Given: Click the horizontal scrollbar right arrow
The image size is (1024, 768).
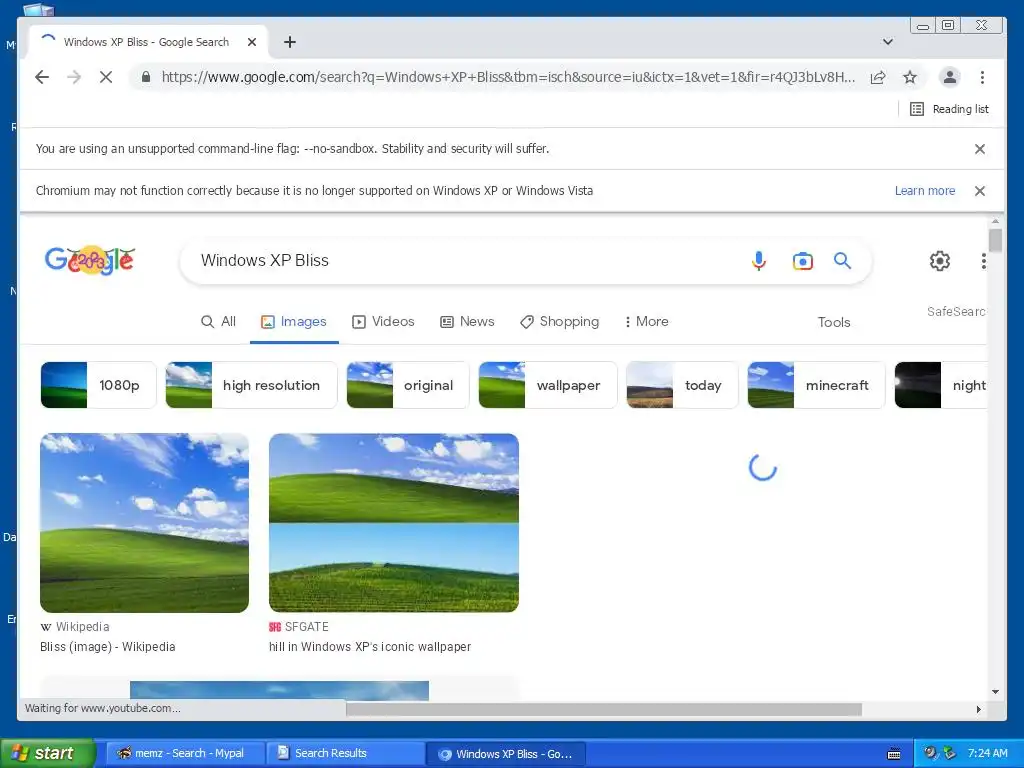Looking at the screenshot, I should click(978, 709).
